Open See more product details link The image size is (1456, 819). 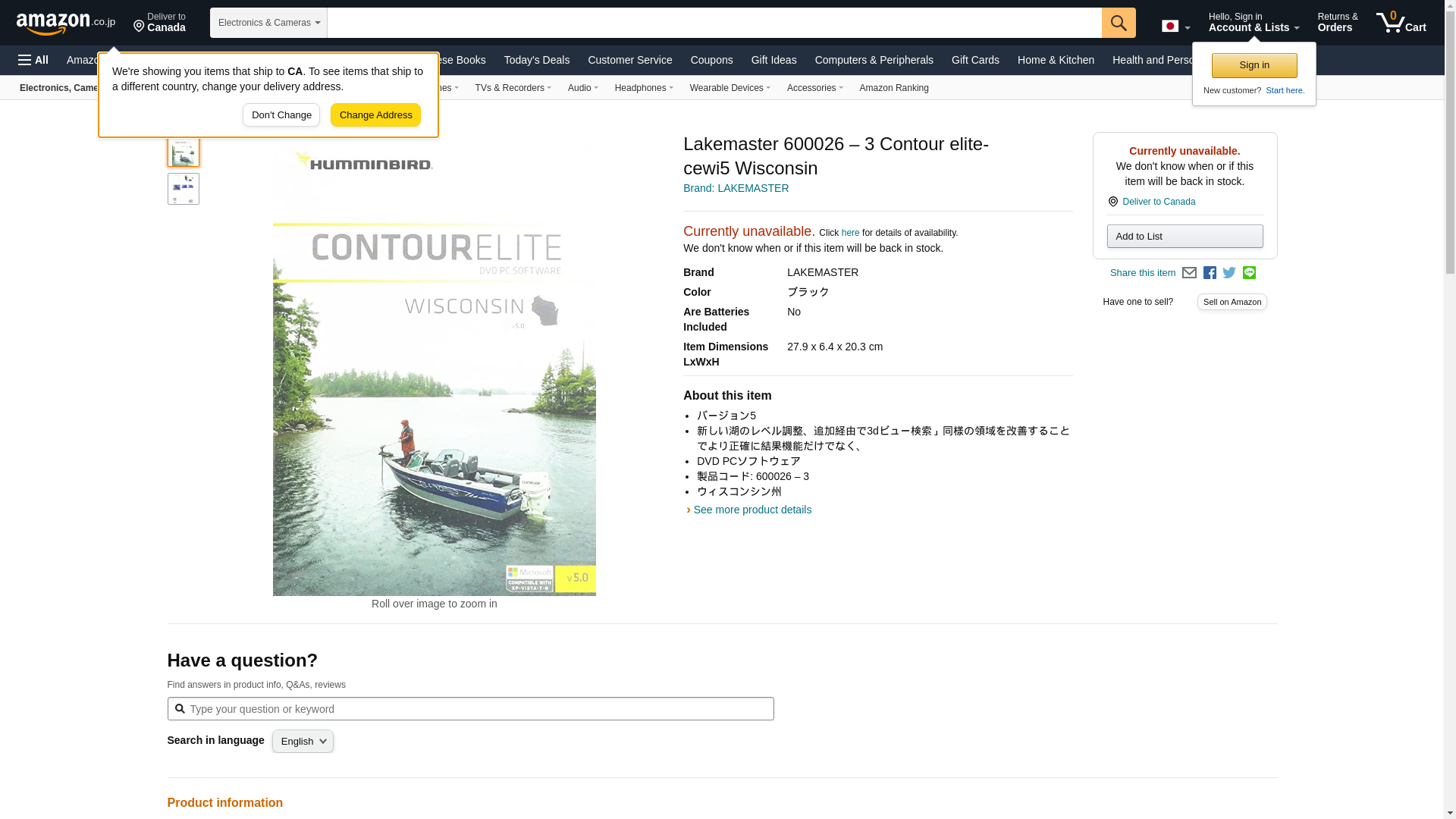752,510
